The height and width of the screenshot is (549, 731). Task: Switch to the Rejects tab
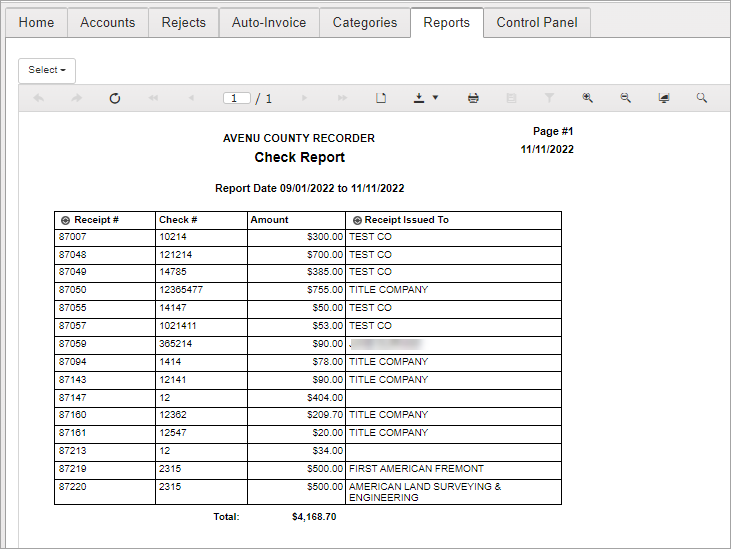tap(183, 22)
